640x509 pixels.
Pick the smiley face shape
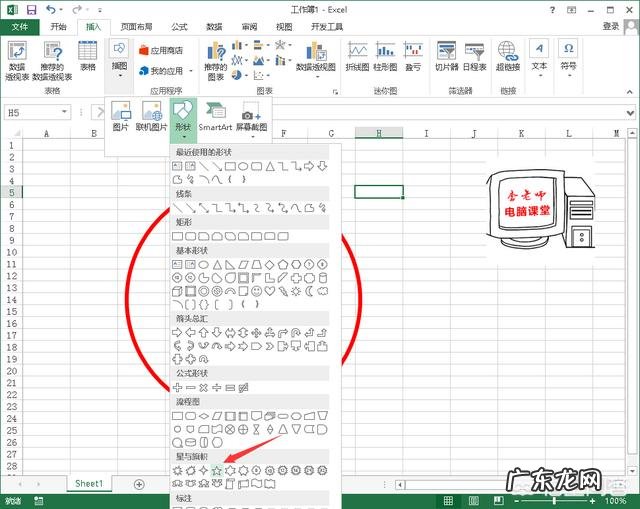click(256, 291)
